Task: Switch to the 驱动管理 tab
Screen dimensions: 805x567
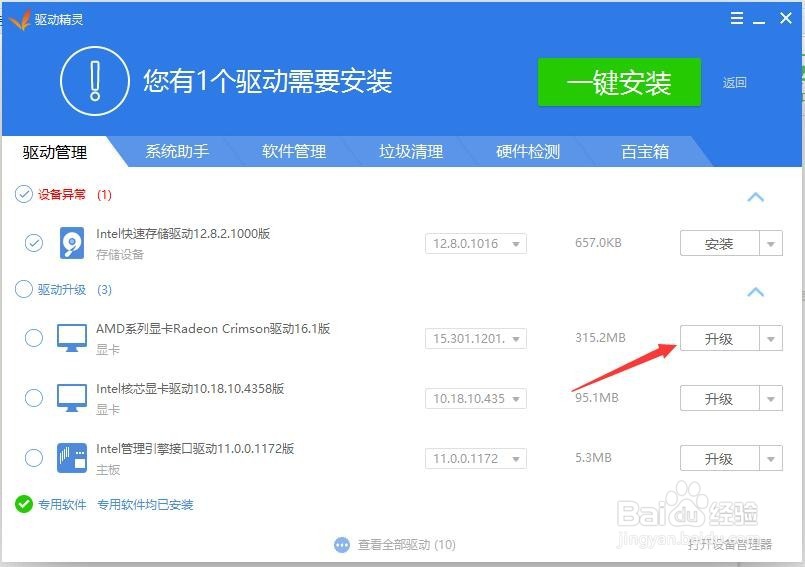Action: (x=55, y=152)
